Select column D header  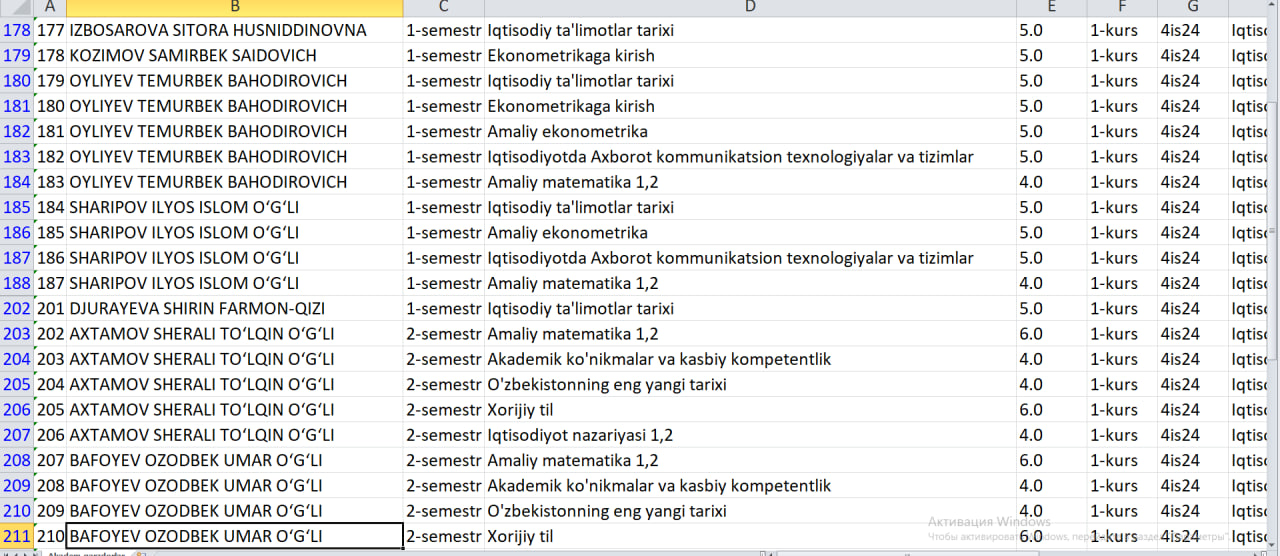pyautogui.click(x=750, y=8)
